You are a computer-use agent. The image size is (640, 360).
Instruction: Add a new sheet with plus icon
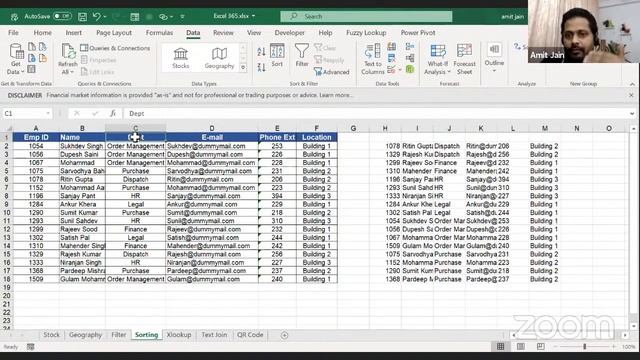pyautogui.click(x=284, y=335)
